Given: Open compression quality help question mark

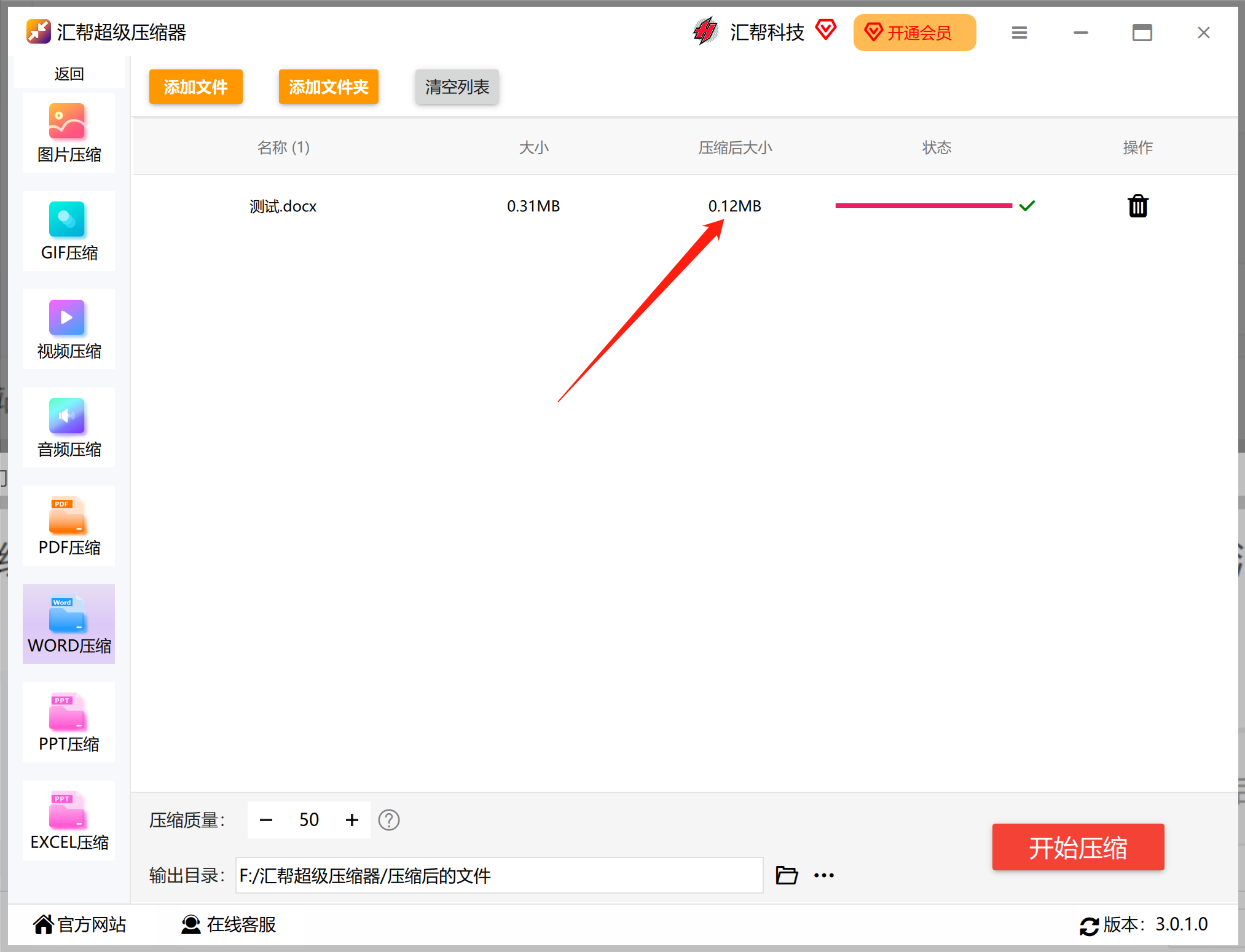Looking at the screenshot, I should point(389,820).
